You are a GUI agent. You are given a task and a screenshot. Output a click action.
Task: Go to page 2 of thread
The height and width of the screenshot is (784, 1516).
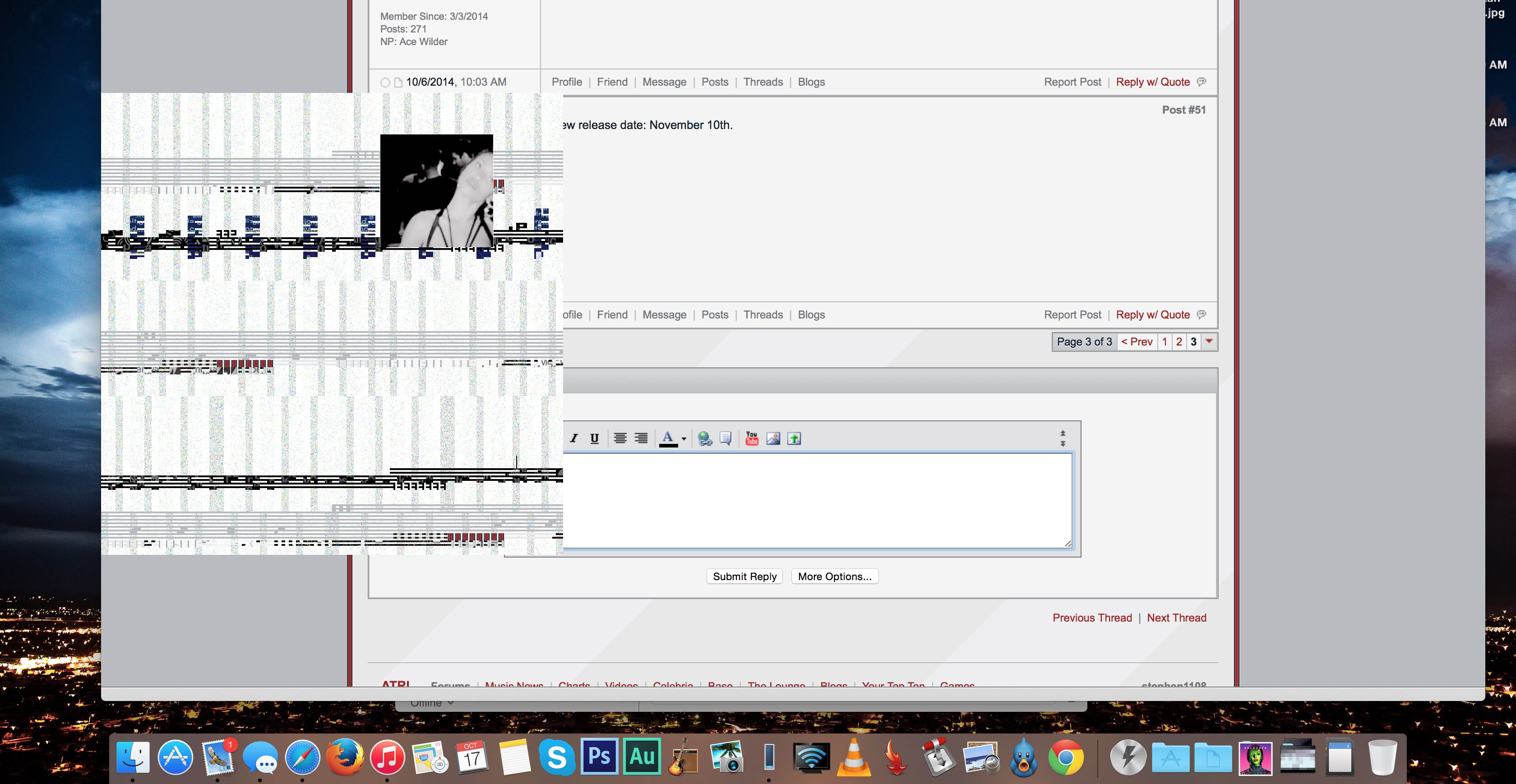[x=1179, y=342]
